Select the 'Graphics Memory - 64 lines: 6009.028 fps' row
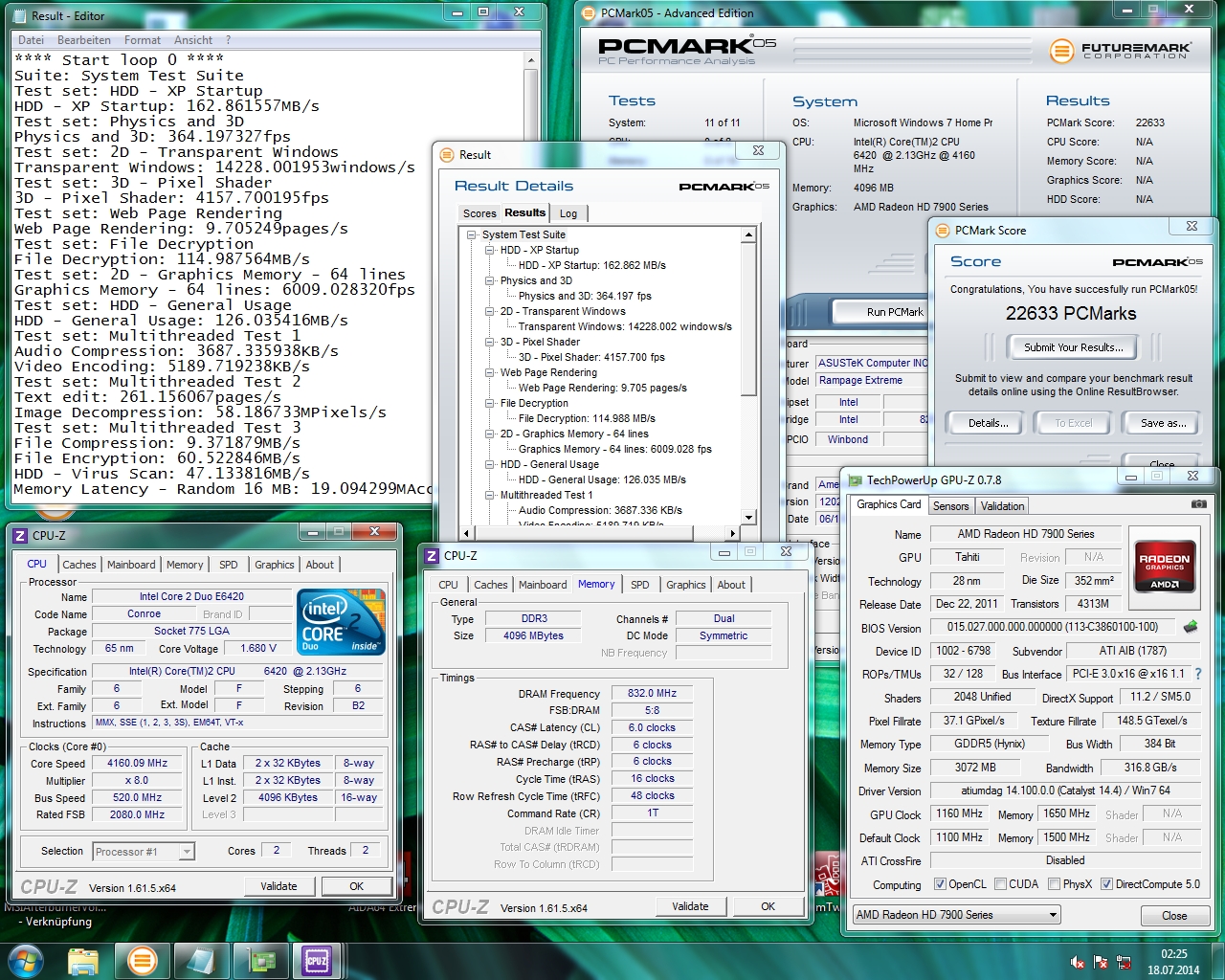 click(x=614, y=449)
